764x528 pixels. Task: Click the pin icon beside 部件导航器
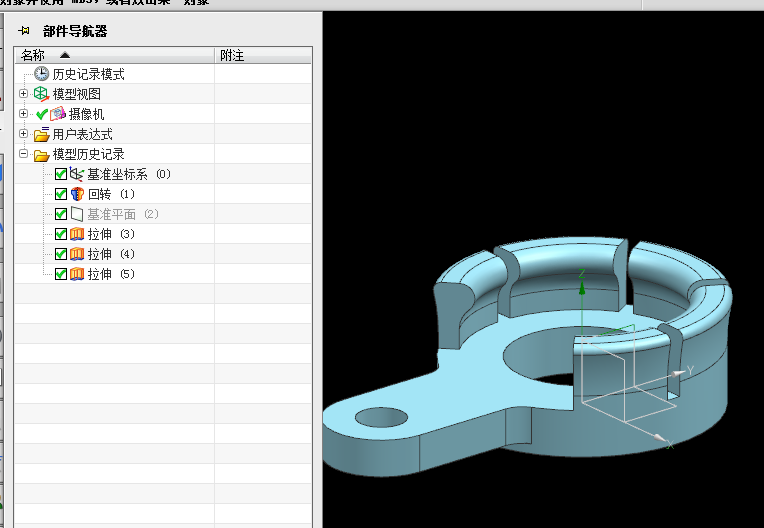pyautogui.click(x=24, y=31)
